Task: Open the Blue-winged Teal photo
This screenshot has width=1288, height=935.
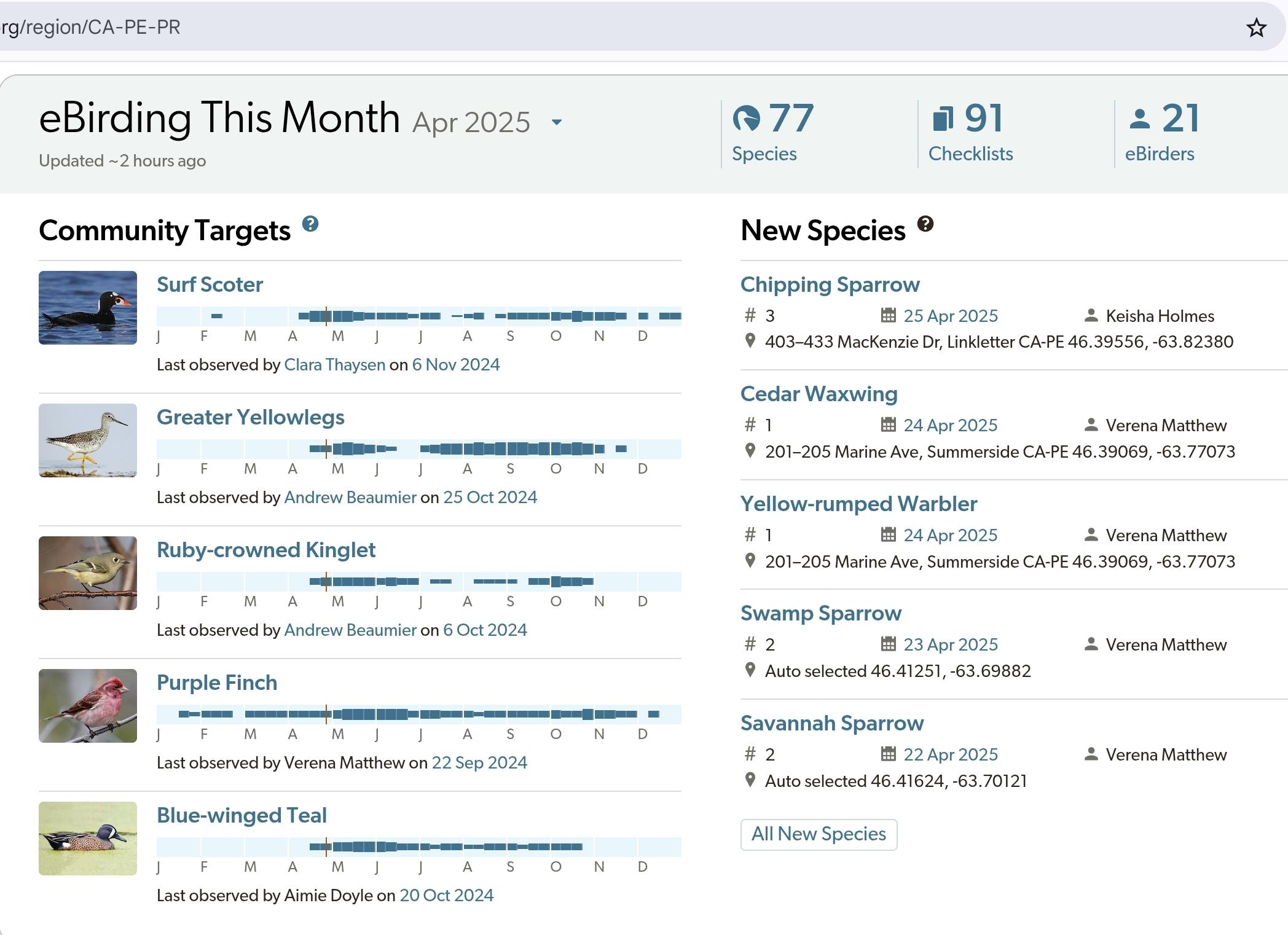Action: 88,839
